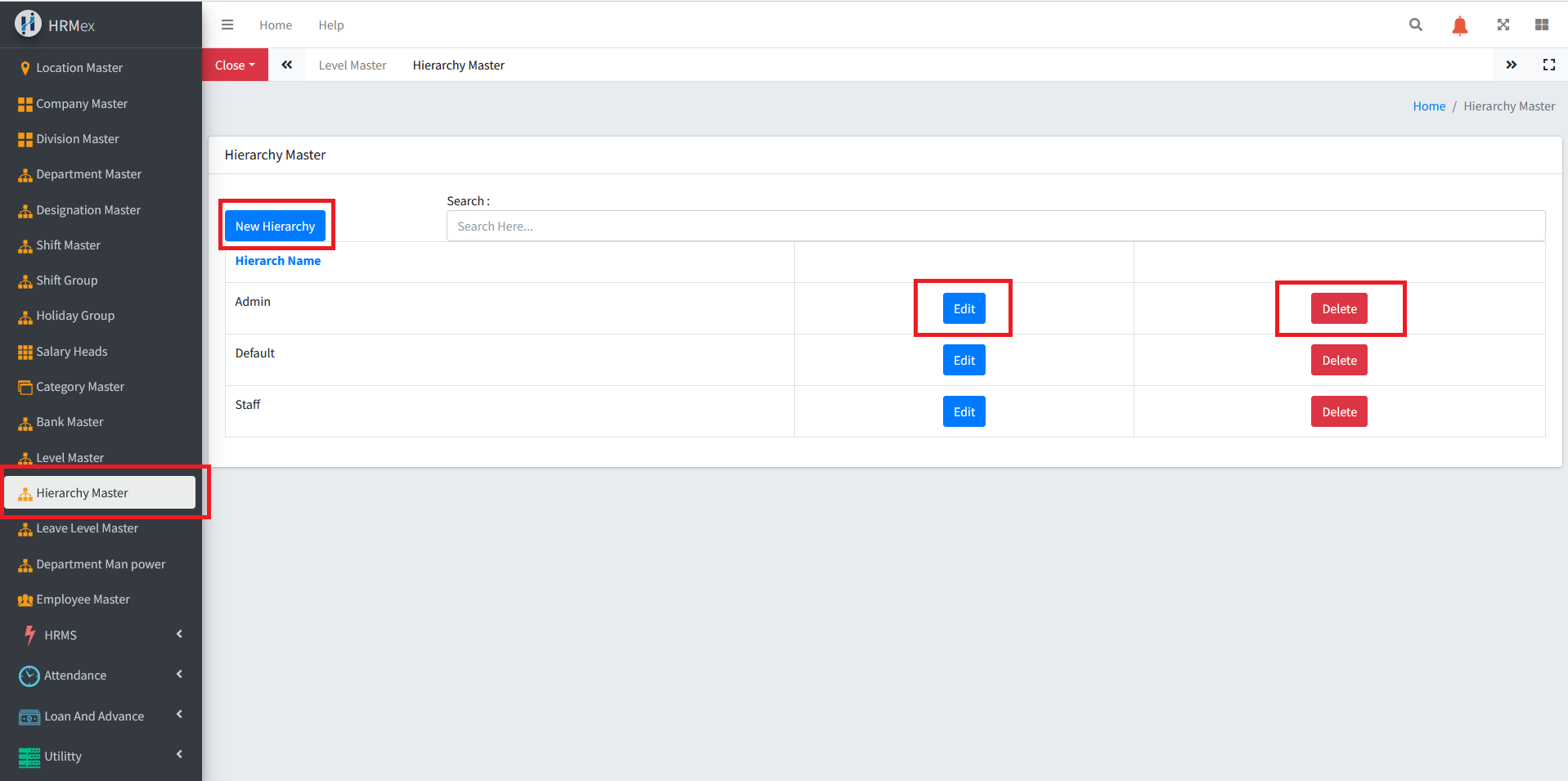The width and height of the screenshot is (1568, 781).
Task: Open the Close dropdown button
Action: click(x=235, y=65)
